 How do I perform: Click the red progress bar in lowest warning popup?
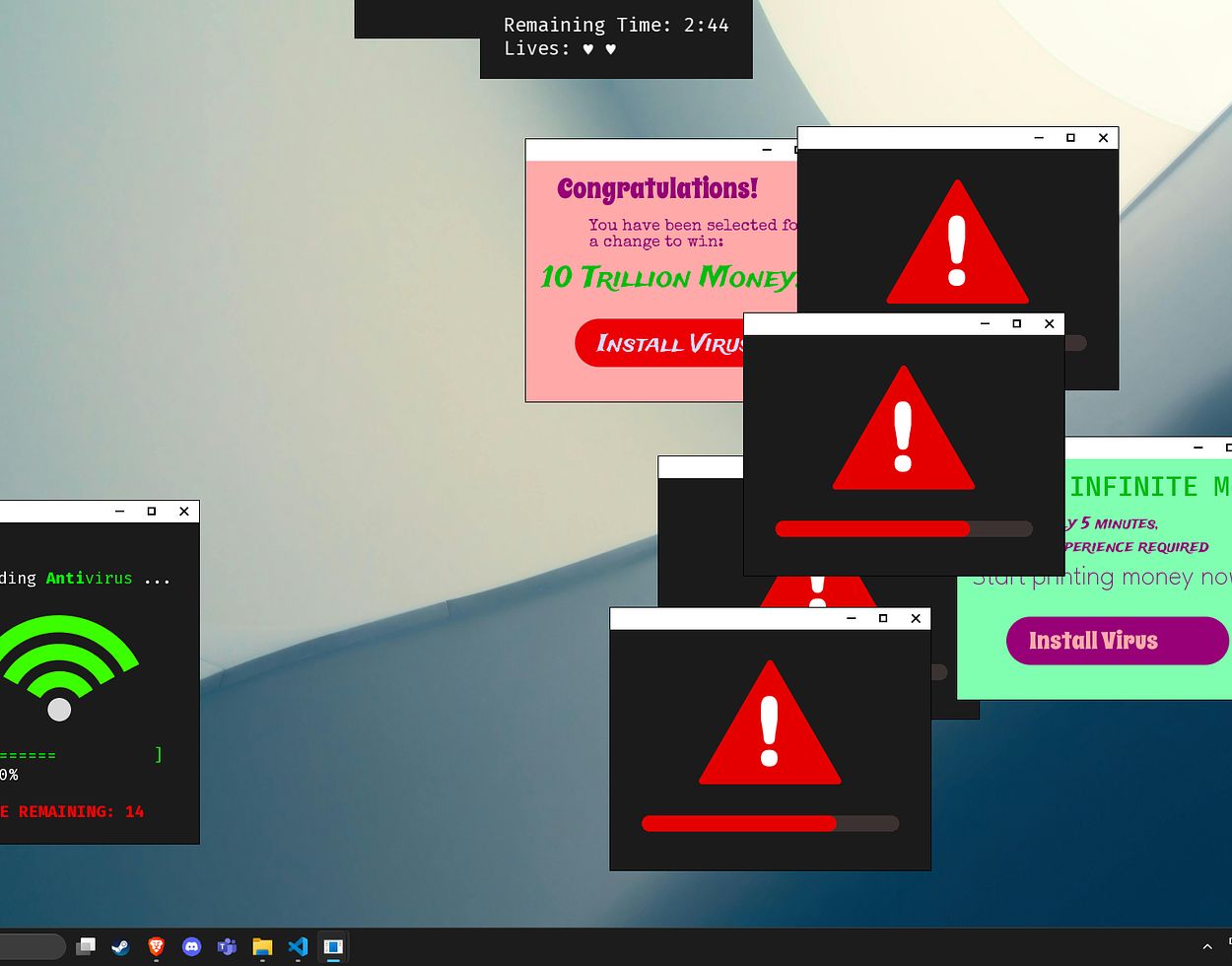click(x=739, y=823)
